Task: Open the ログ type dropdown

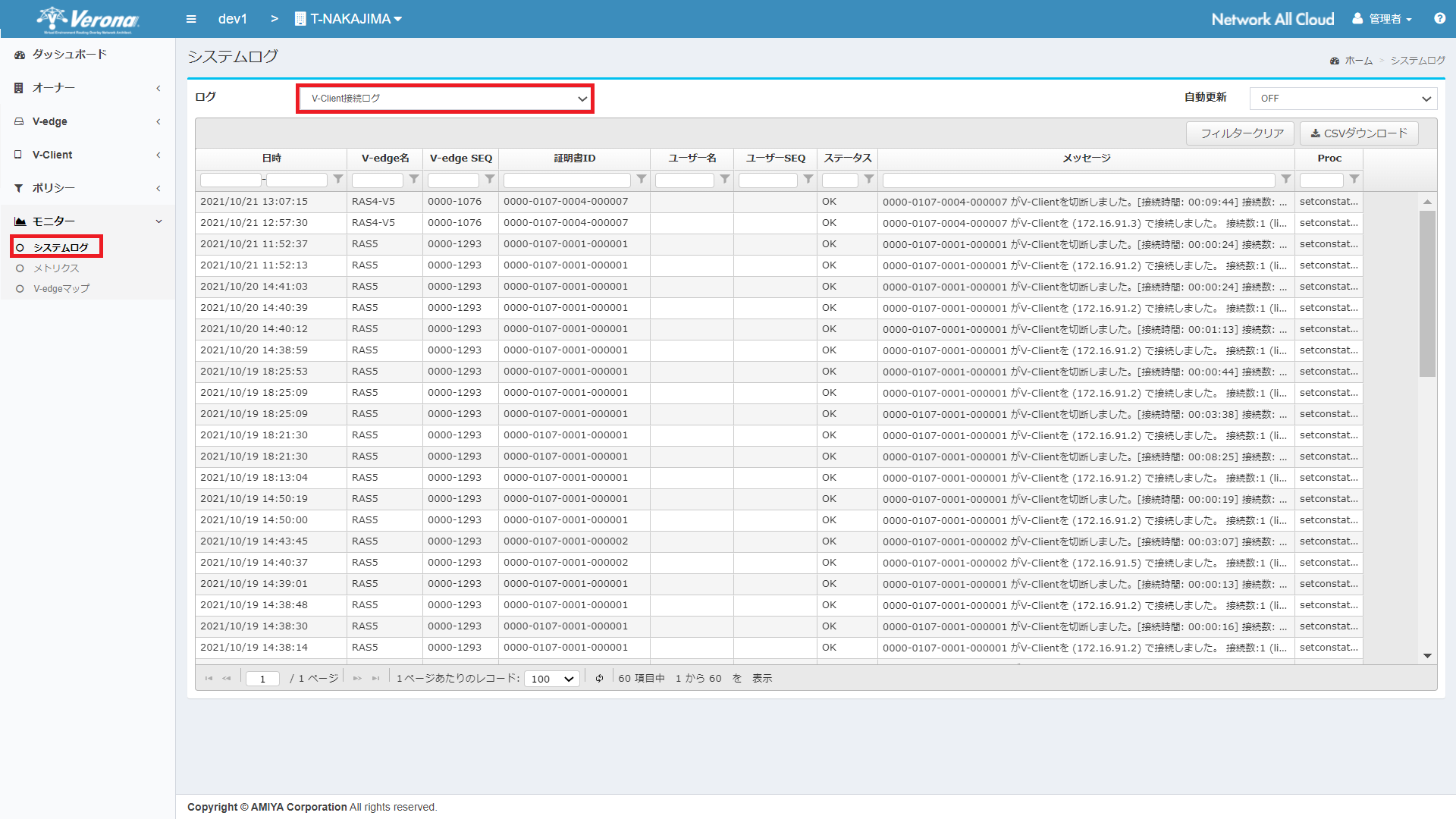Action: [445, 99]
